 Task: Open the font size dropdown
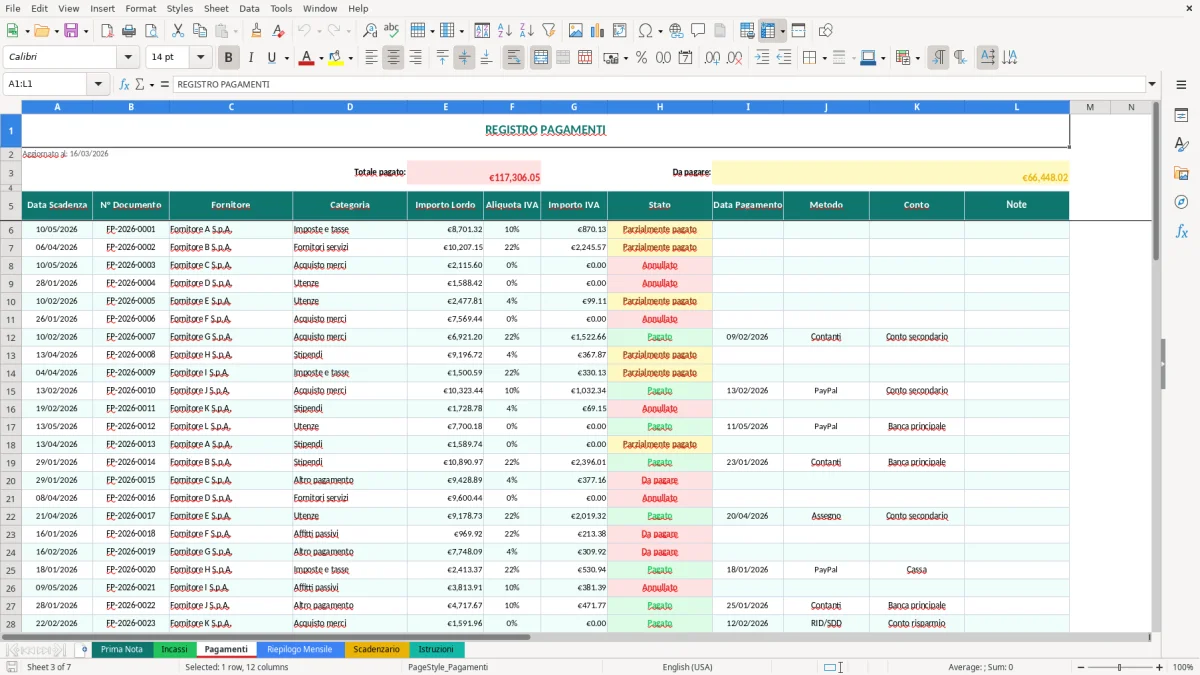pyautogui.click(x=200, y=58)
